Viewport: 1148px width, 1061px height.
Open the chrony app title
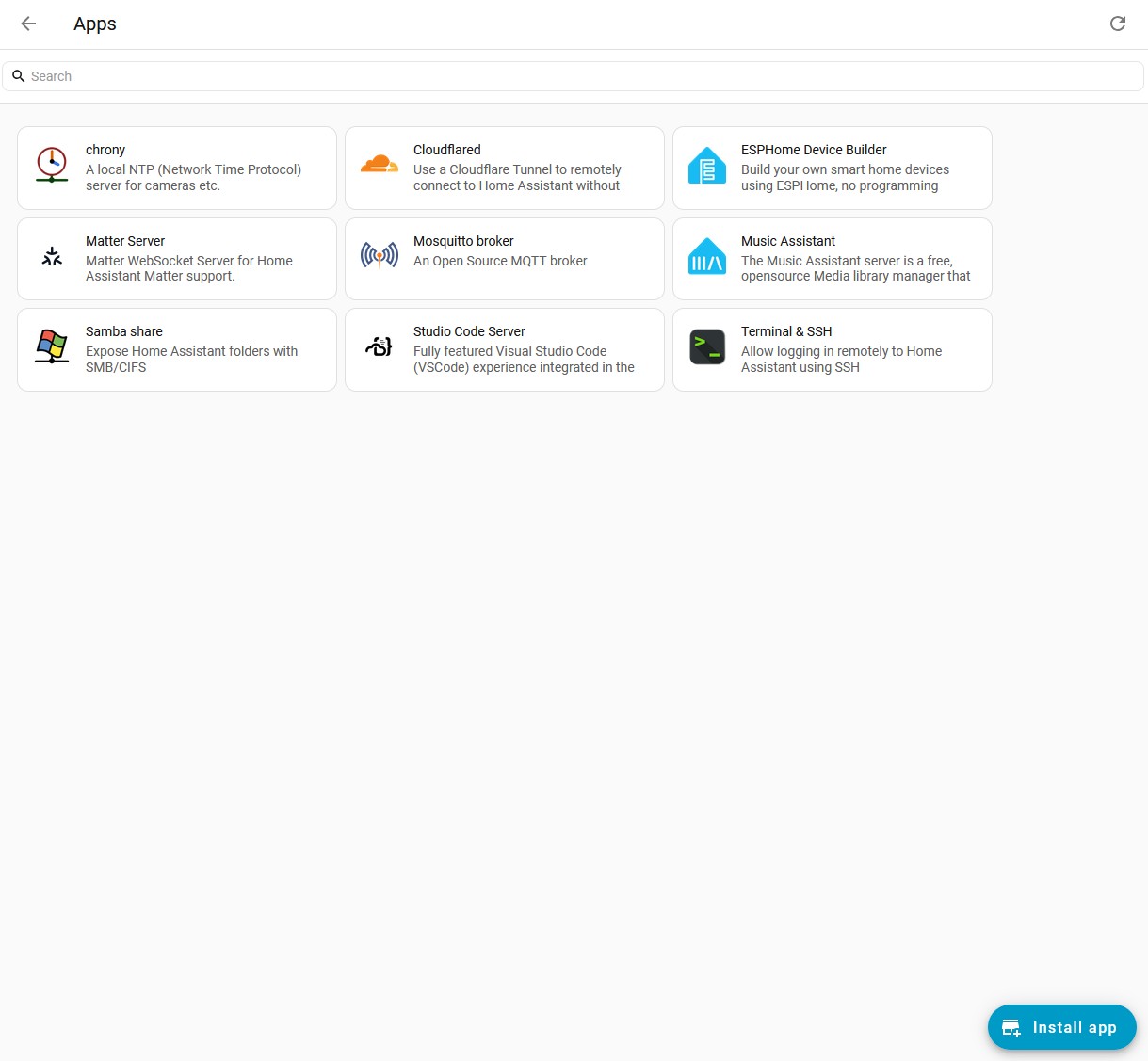(105, 150)
